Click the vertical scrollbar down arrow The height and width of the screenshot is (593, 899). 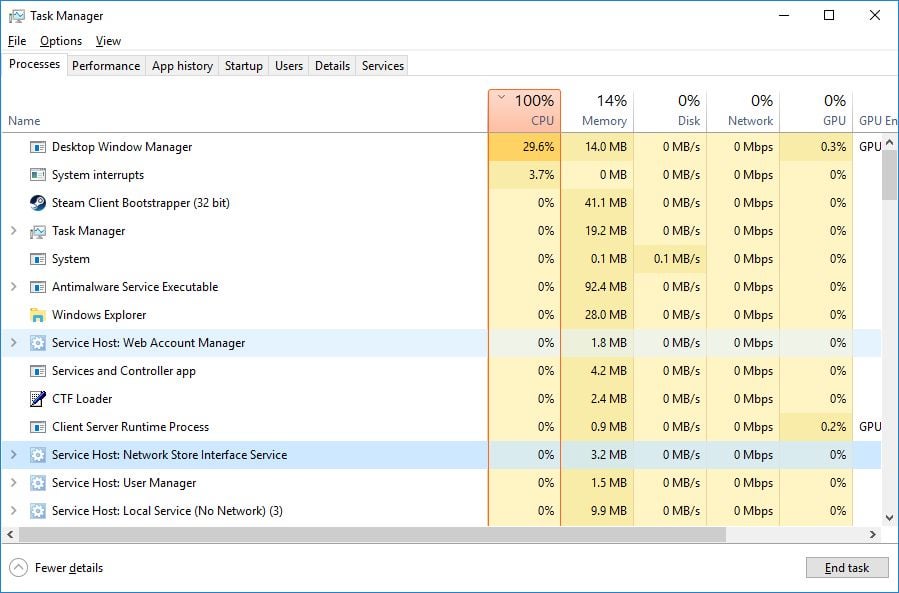click(x=889, y=518)
